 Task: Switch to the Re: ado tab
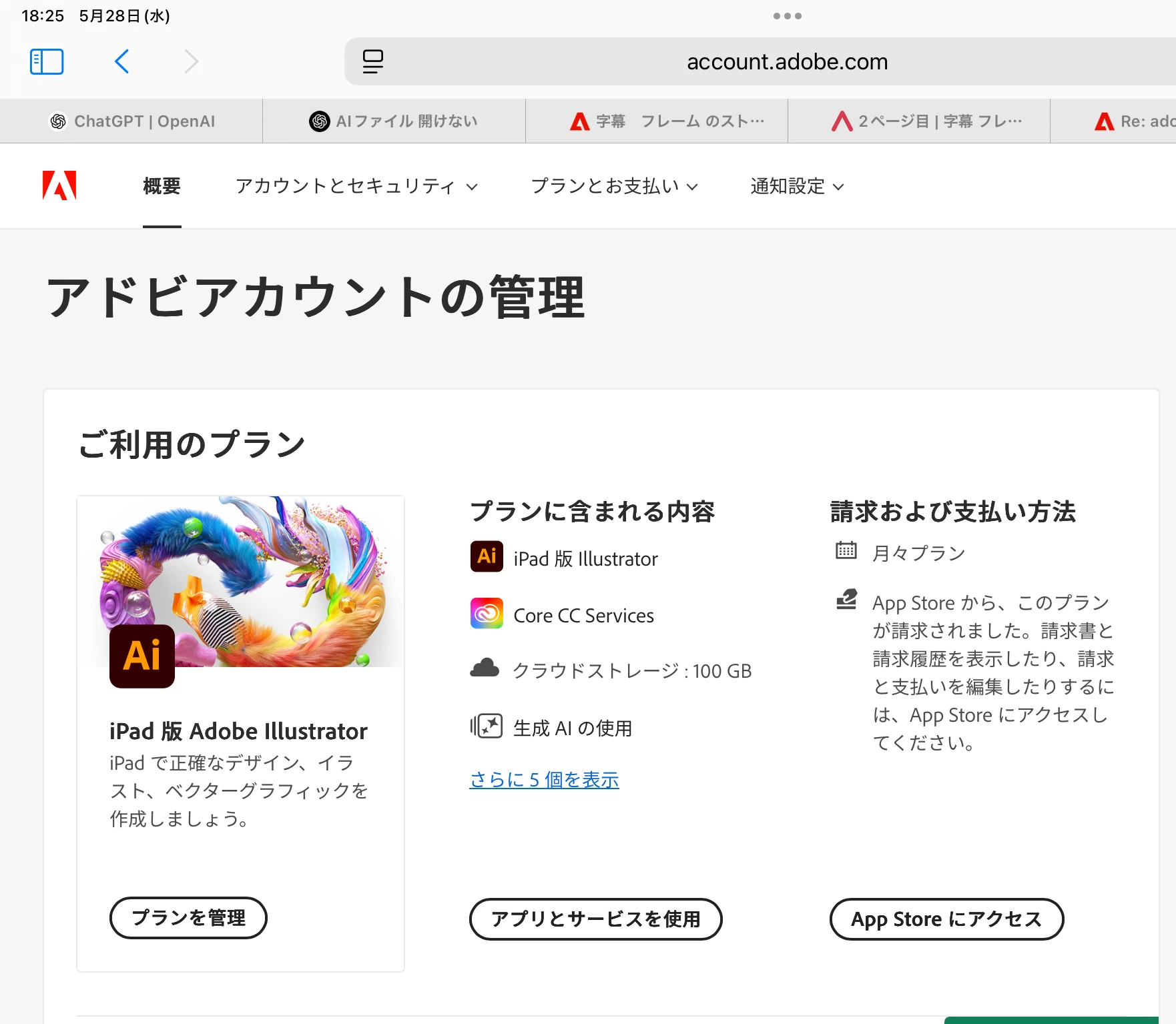1113,121
